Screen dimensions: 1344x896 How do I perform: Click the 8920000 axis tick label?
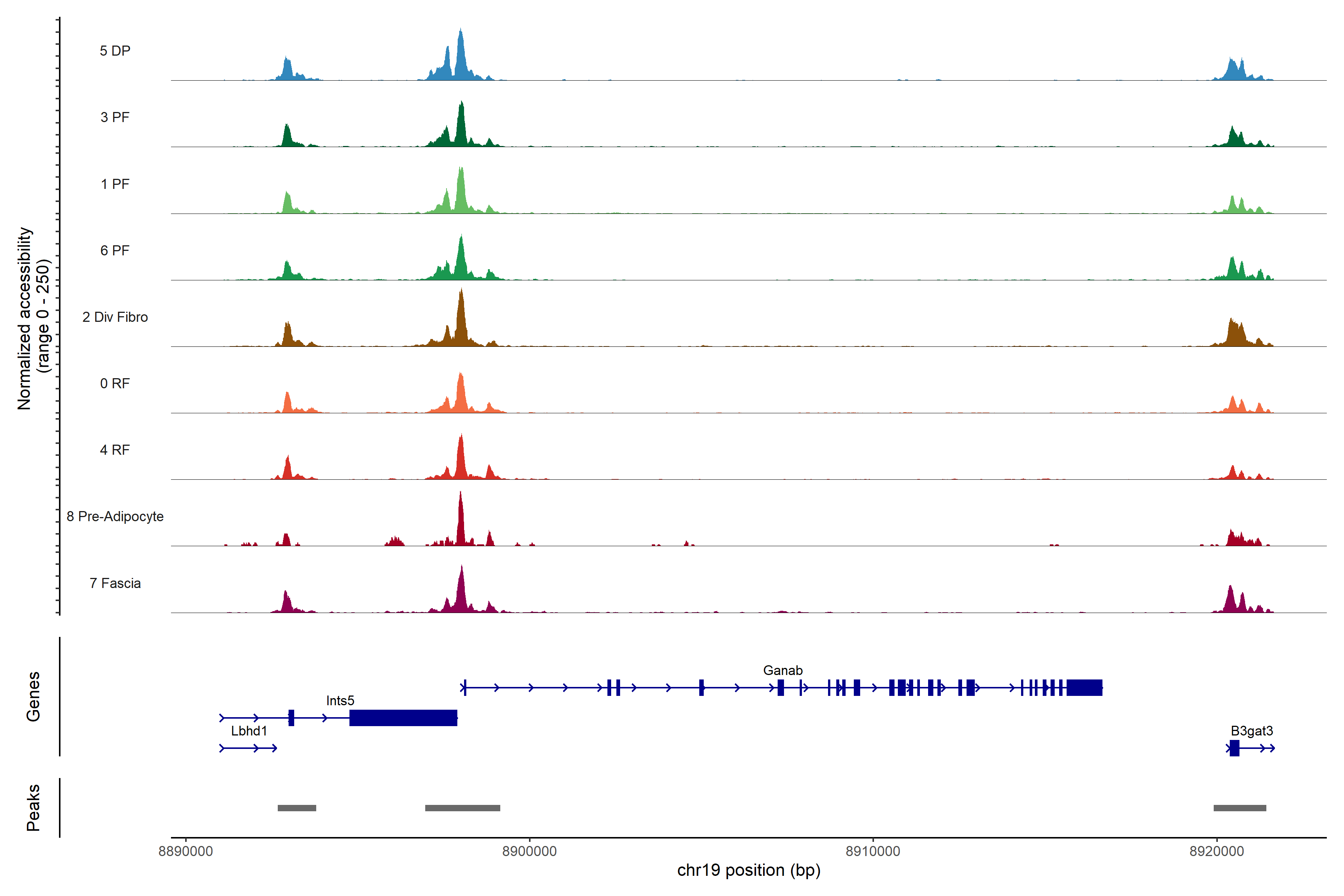pyautogui.click(x=1217, y=852)
